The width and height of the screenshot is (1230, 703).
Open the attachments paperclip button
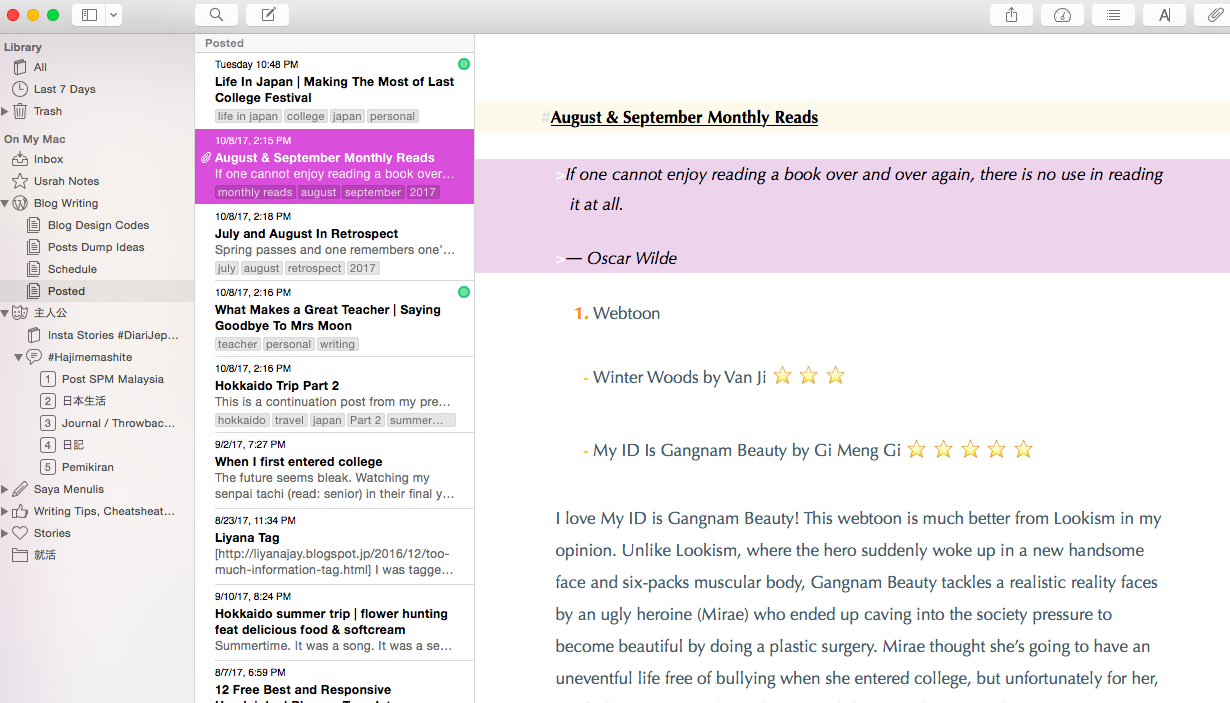[x=1215, y=15]
